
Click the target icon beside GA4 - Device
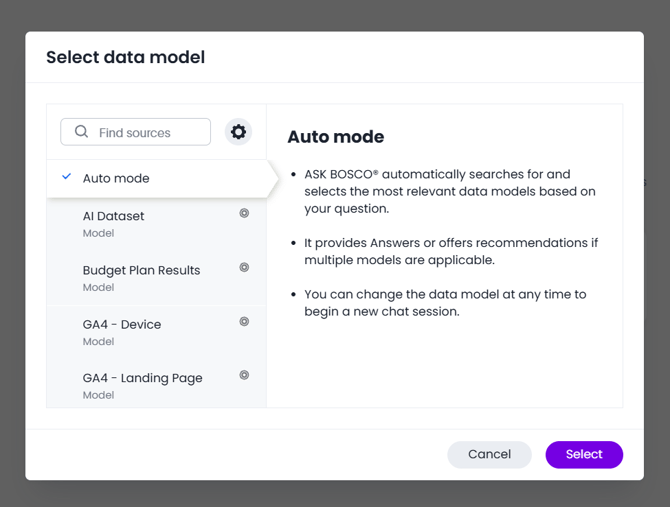244,321
